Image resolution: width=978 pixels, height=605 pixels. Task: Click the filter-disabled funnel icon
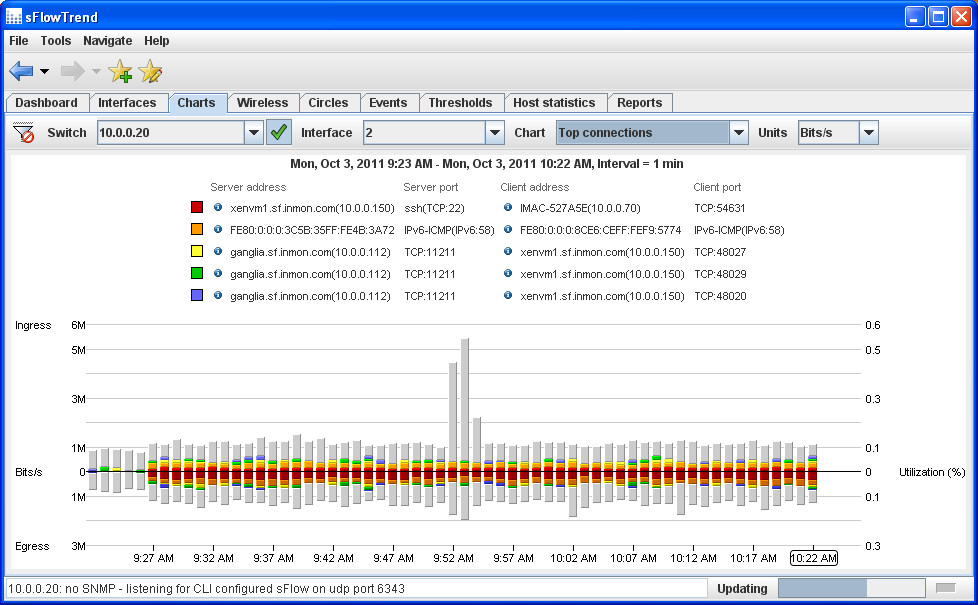pos(22,132)
